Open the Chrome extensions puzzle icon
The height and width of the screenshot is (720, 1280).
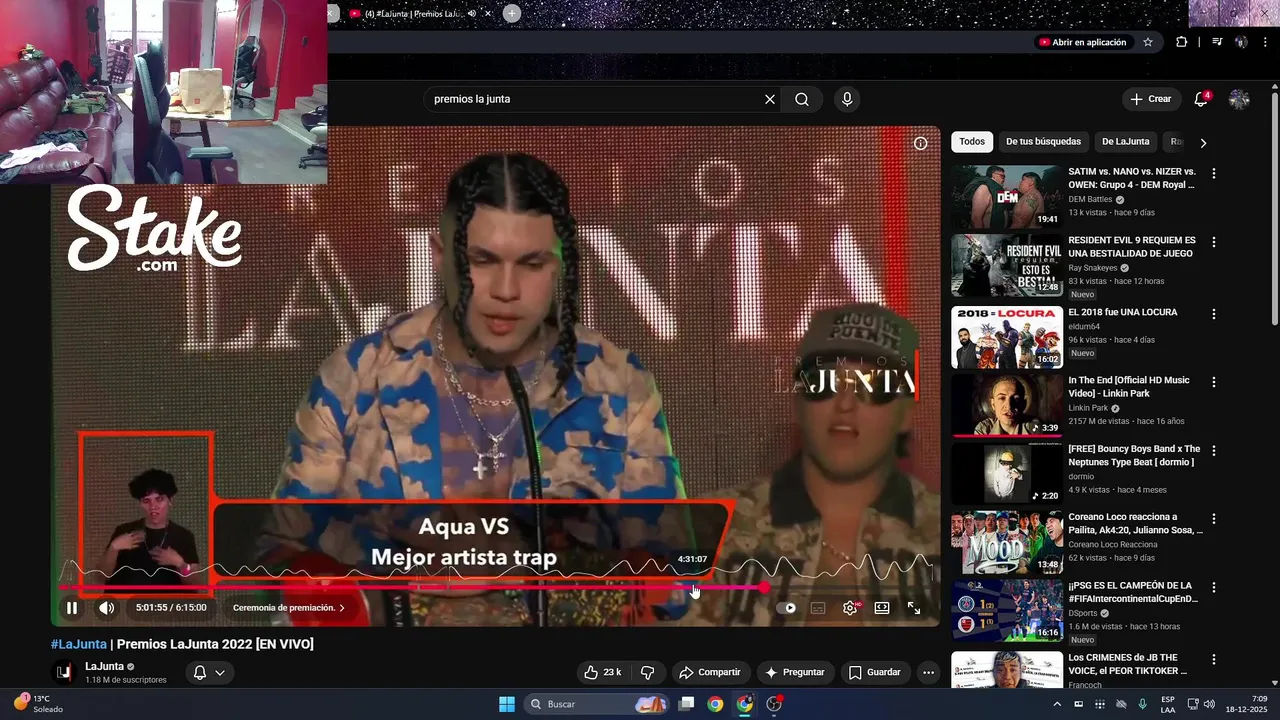point(1181,42)
